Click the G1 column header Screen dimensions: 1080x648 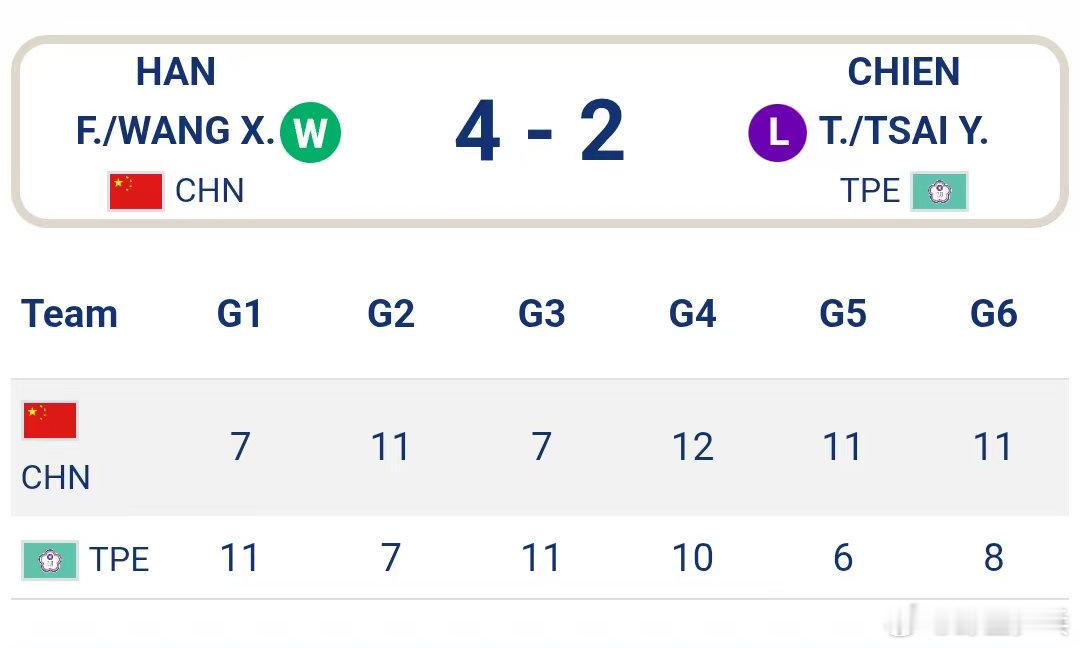tap(240, 314)
